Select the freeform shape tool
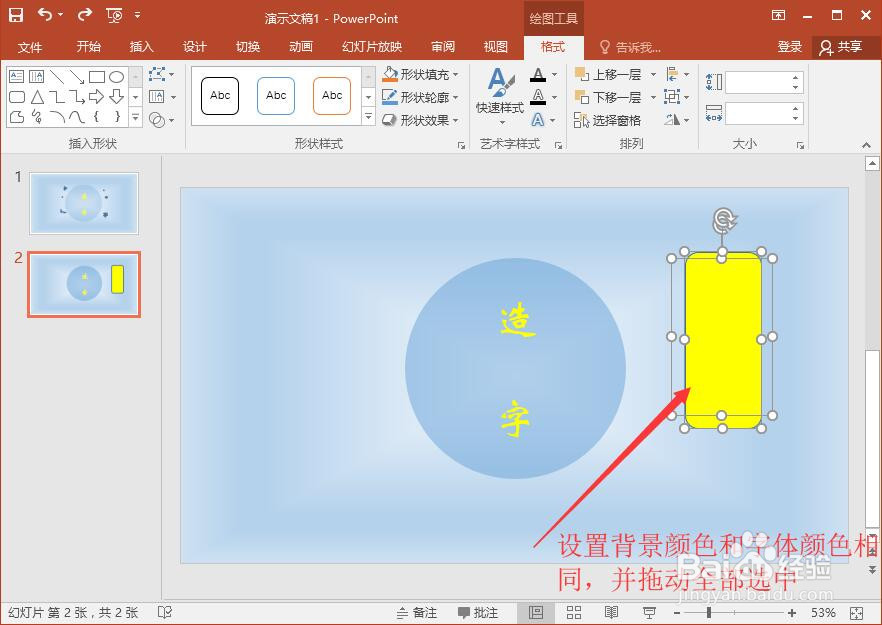Image resolution: width=882 pixels, height=625 pixels. (17, 117)
